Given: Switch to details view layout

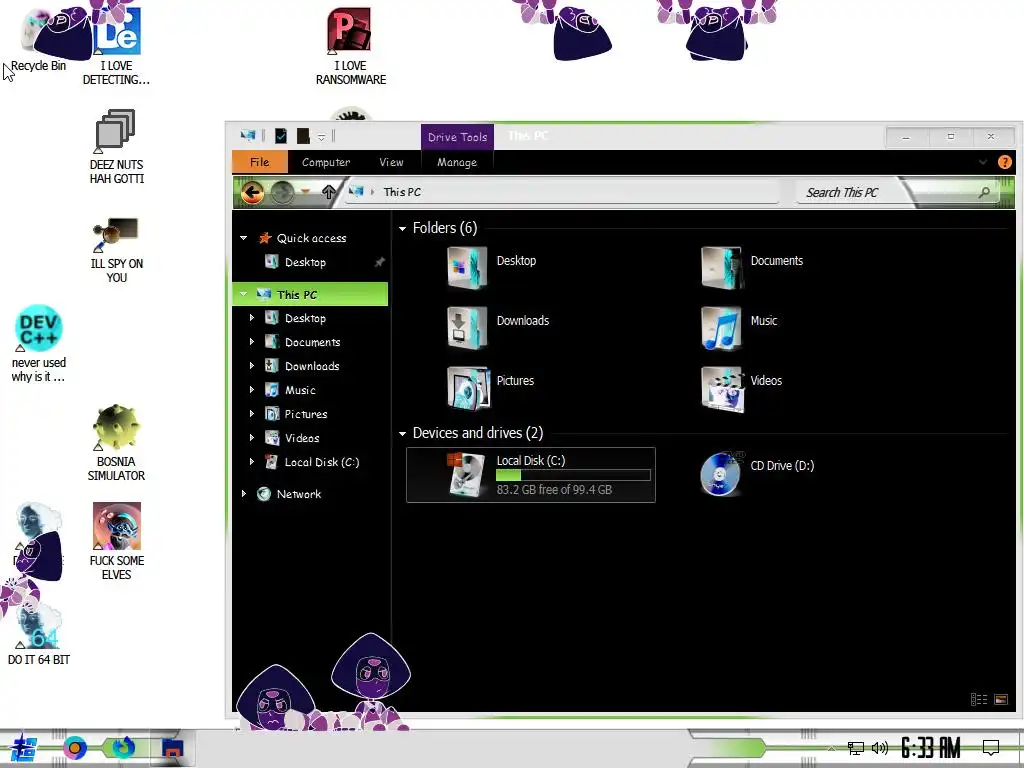Looking at the screenshot, I should (x=978, y=699).
